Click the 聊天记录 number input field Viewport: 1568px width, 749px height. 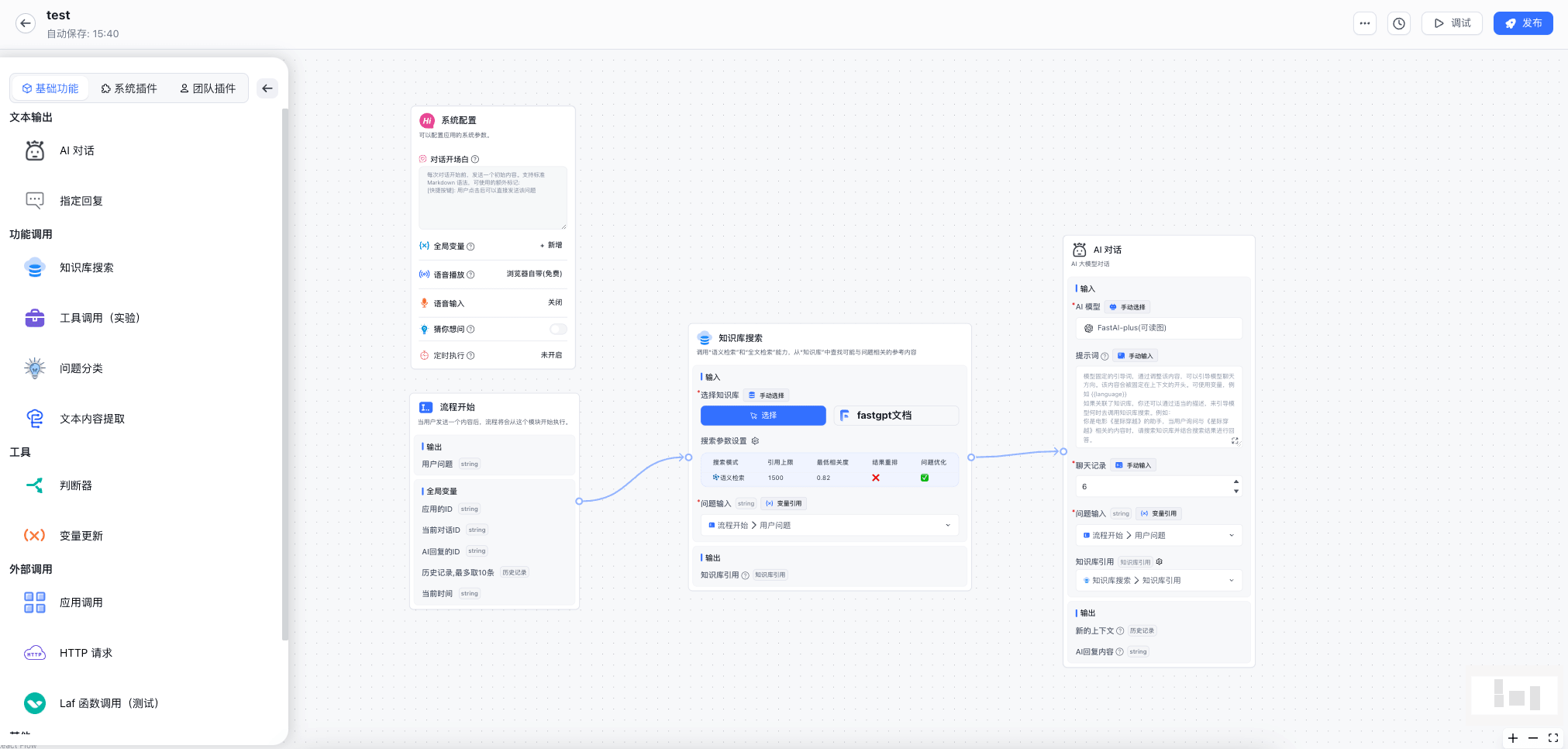click(x=1153, y=487)
